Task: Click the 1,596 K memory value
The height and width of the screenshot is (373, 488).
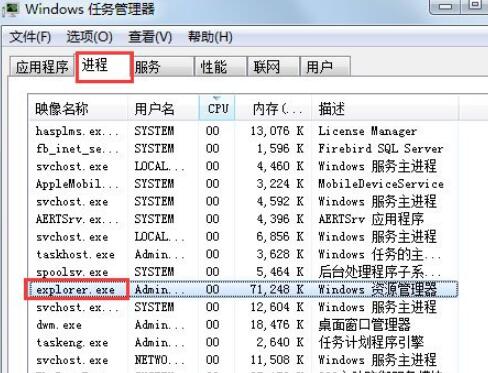Action: click(x=280, y=149)
